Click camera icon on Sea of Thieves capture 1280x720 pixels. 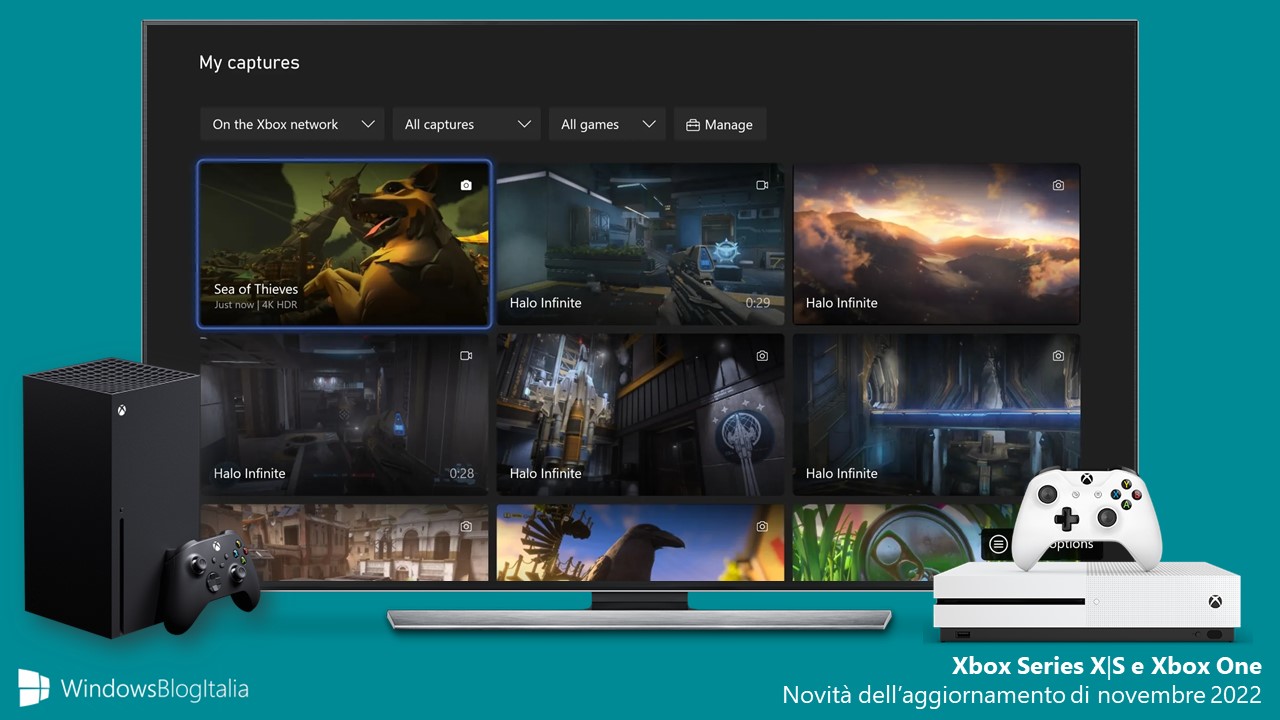click(466, 185)
